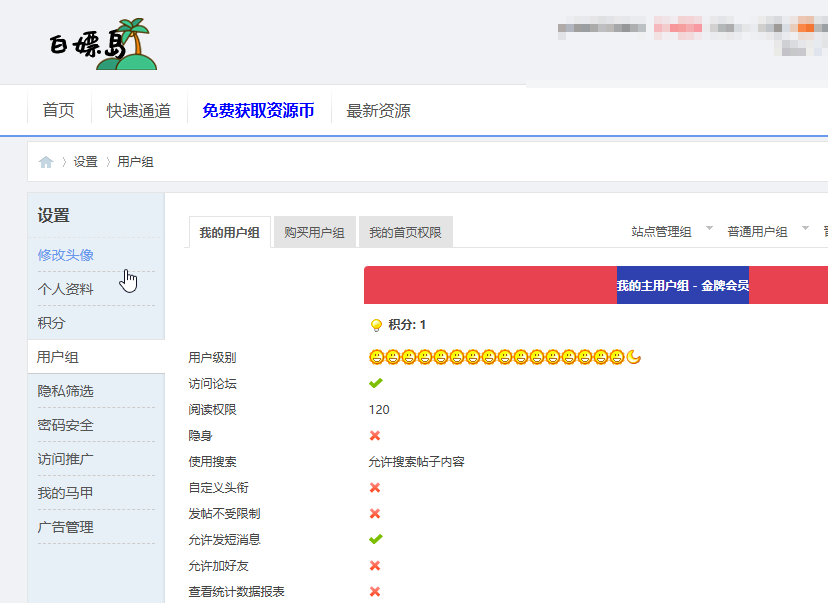The width and height of the screenshot is (828, 603).
Task: Click the 允许搜索帖子内容 text
Action: [x=417, y=462]
